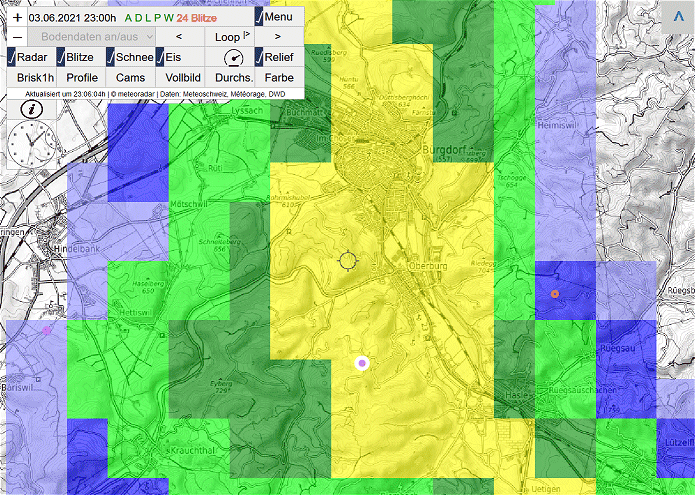Click the Farbe color button
Image resolution: width=695 pixels, height=495 pixels.
[278, 77]
